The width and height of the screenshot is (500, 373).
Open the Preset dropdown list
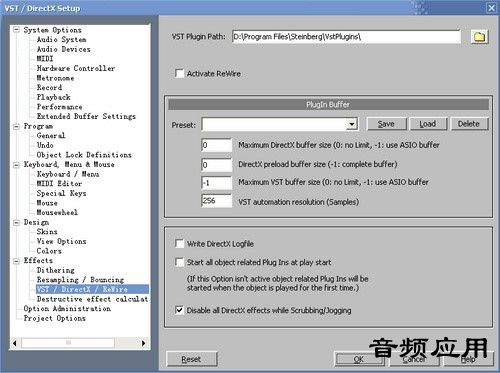click(351, 124)
